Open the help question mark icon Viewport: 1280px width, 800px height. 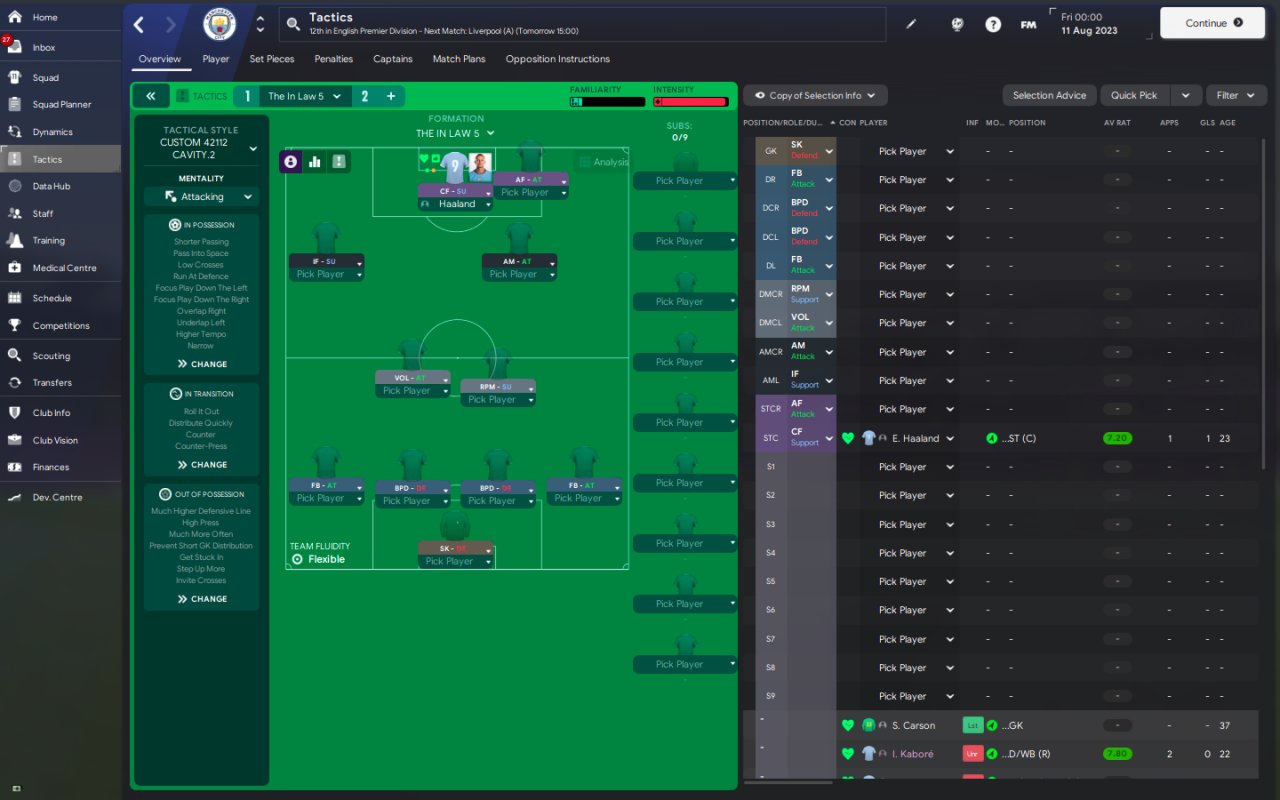[x=993, y=24]
